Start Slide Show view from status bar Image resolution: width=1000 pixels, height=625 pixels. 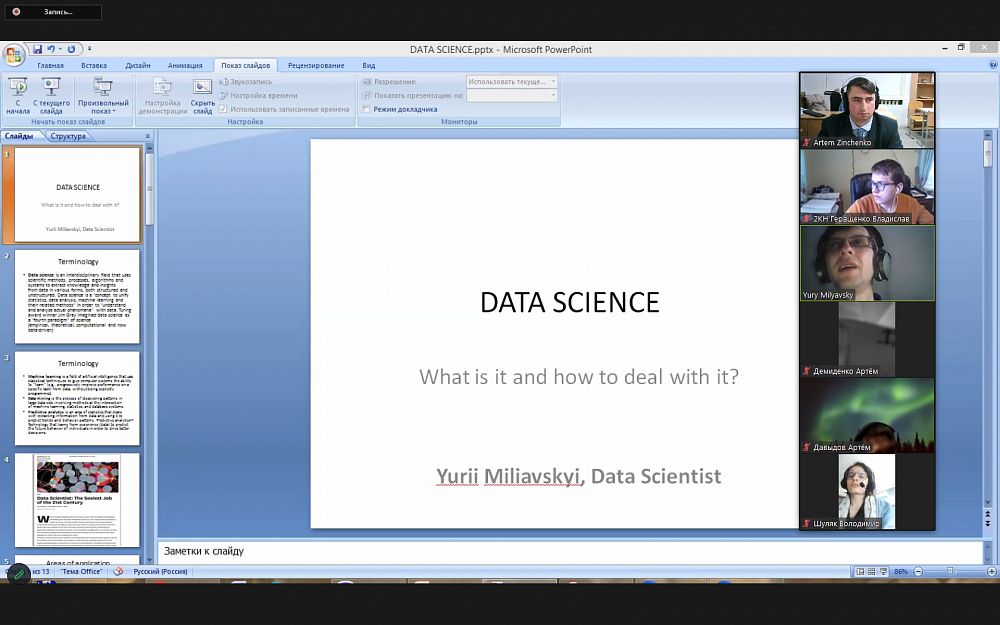(883, 571)
